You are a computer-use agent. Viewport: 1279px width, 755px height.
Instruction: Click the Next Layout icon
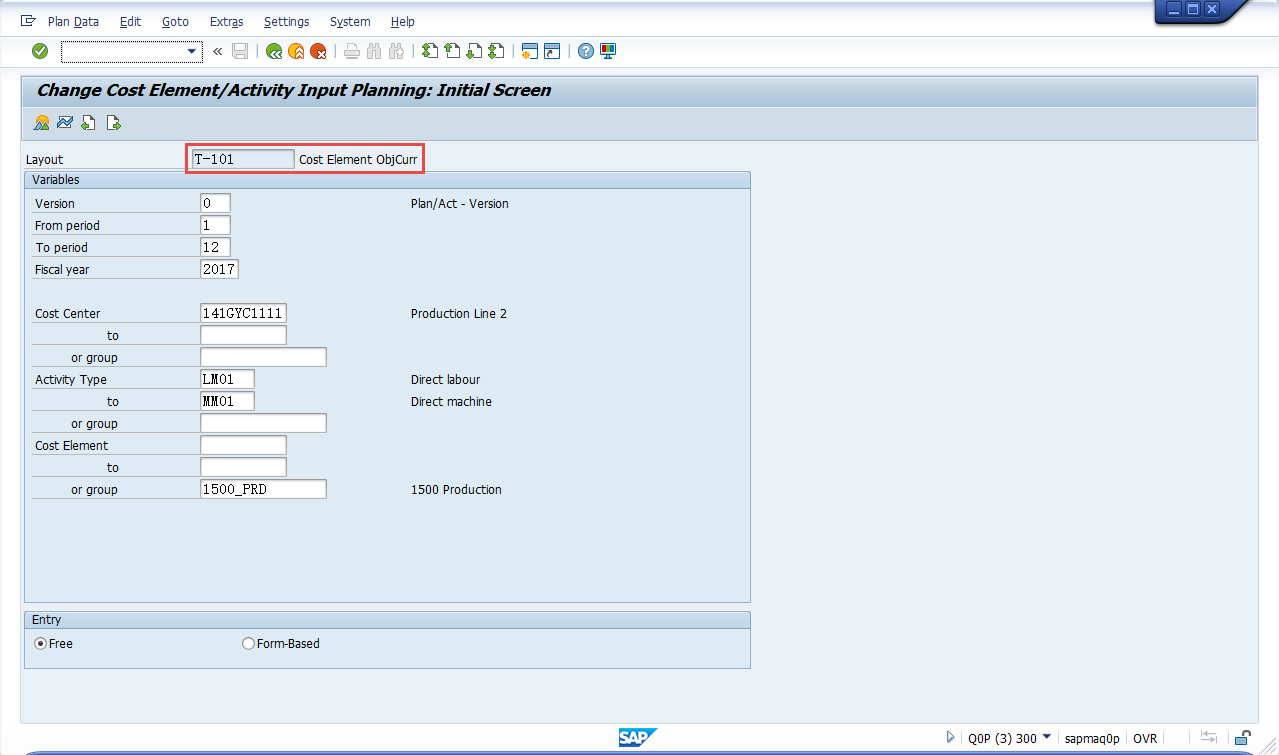tap(113, 123)
